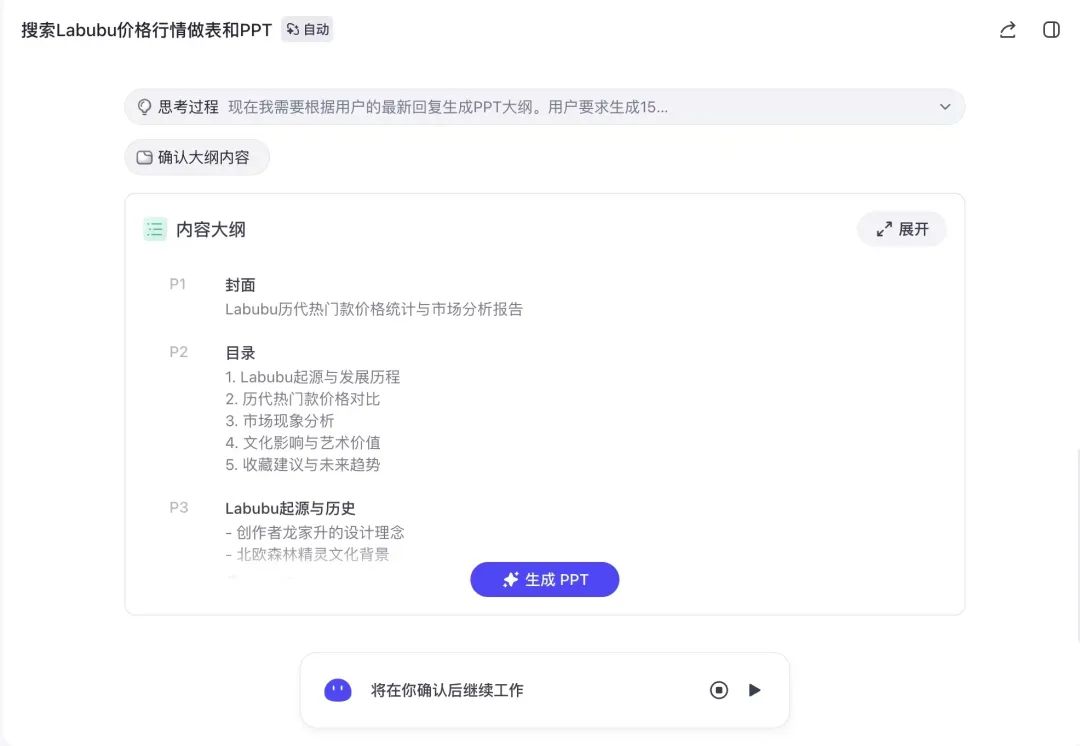
Task: Click the lightbulb icon beside 思考过程
Action: (144, 107)
